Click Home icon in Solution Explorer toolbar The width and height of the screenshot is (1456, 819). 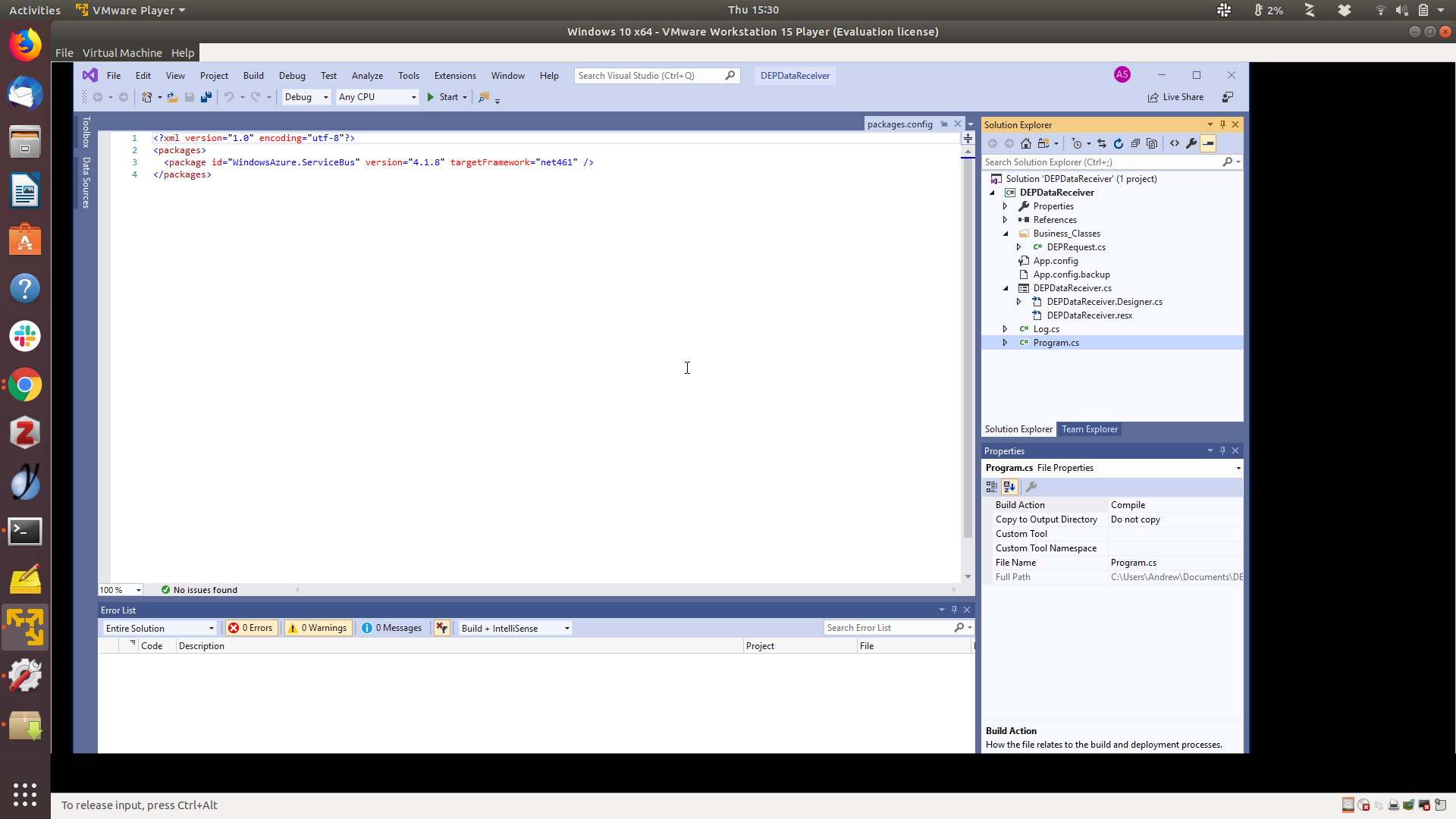1026,143
